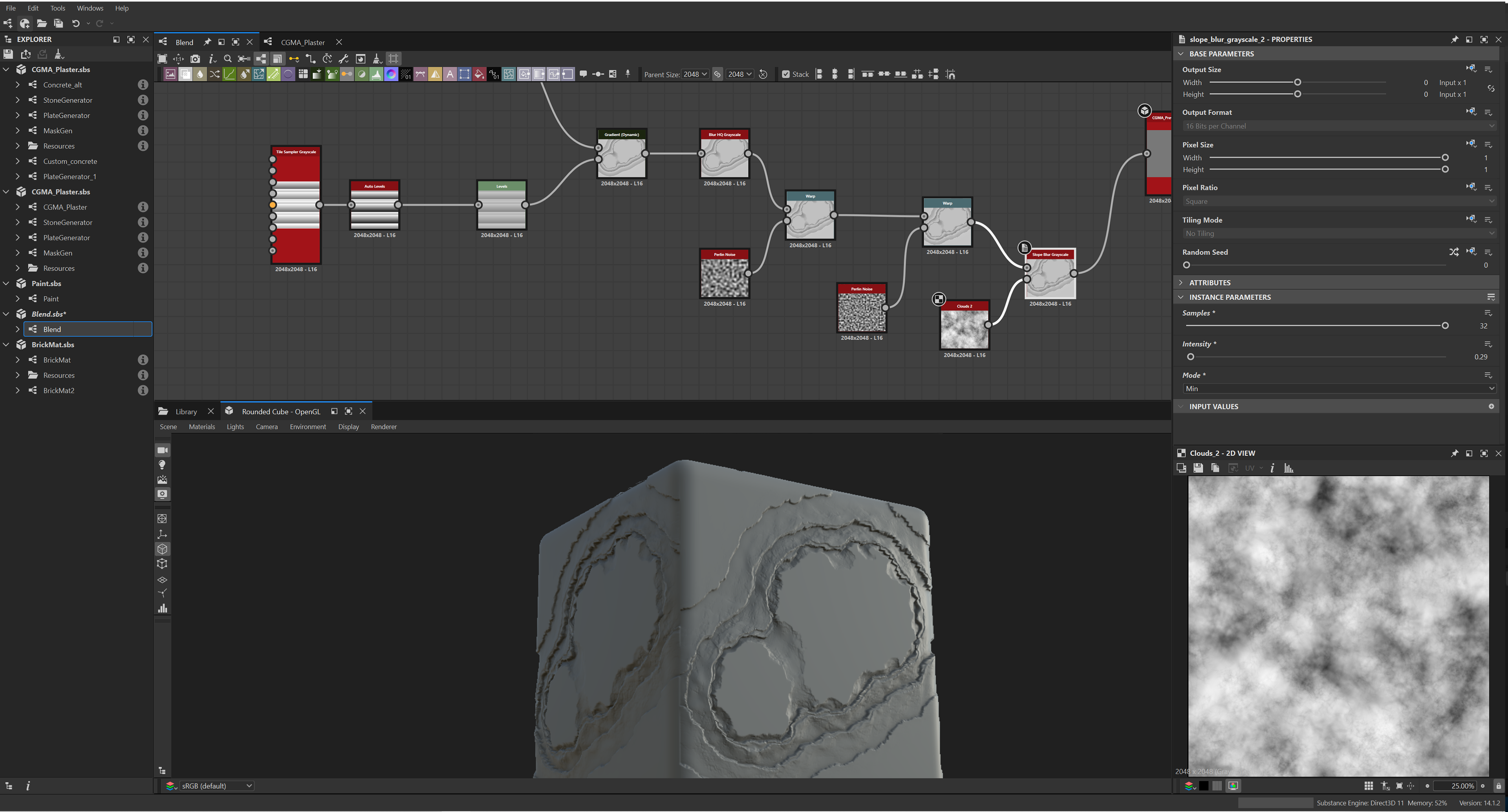Open the Materials menu in 3D view

(x=201, y=427)
